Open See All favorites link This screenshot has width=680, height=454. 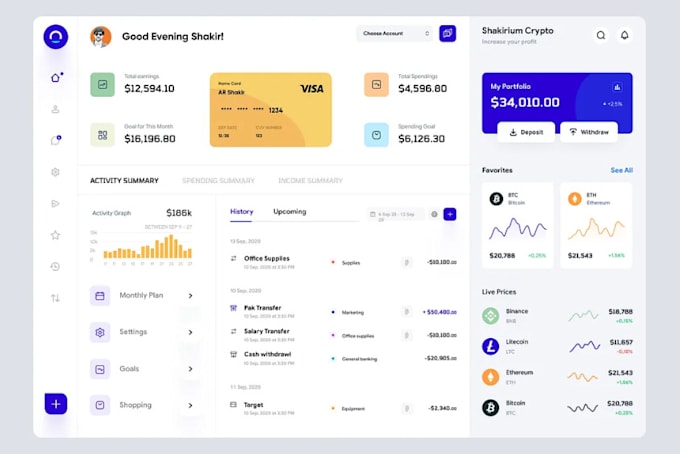[621, 170]
